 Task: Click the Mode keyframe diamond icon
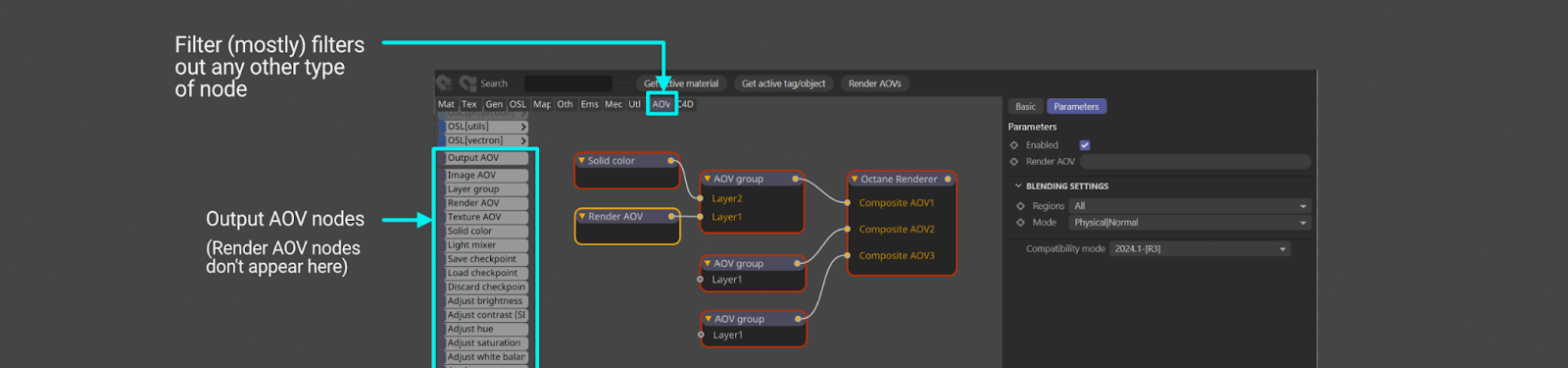pyautogui.click(x=1020, y=223)
